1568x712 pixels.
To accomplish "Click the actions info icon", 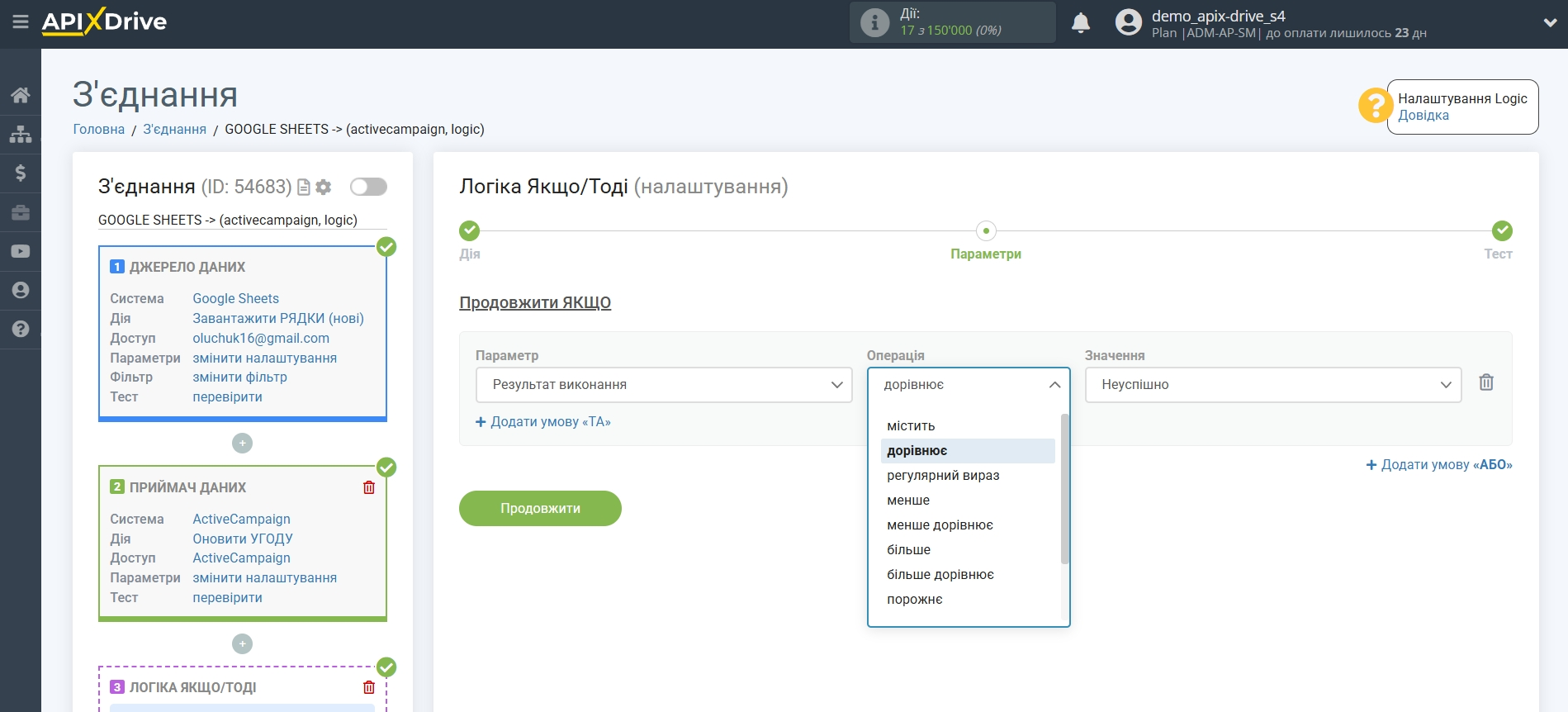I will click(x=874, y=22).
